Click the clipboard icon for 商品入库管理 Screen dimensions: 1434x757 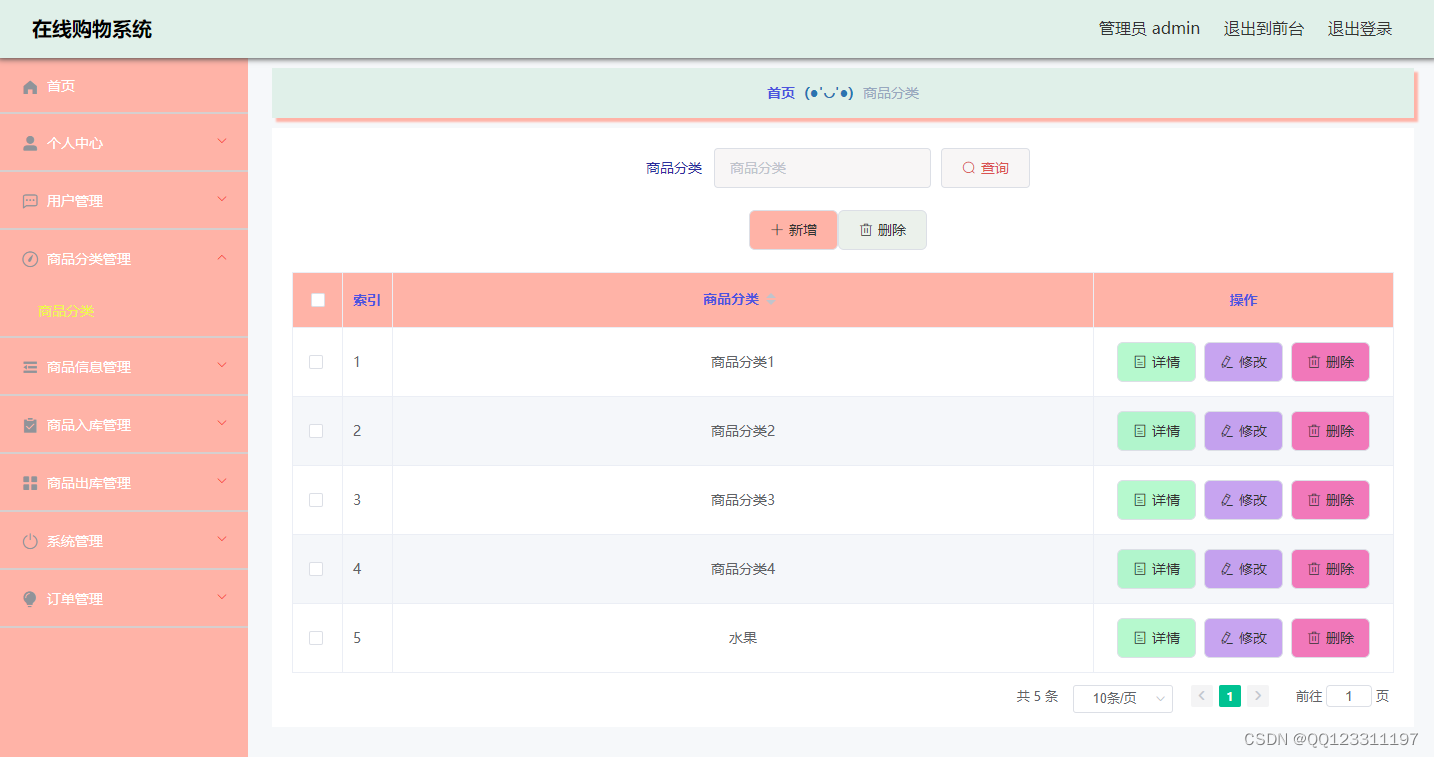(30, 425)
